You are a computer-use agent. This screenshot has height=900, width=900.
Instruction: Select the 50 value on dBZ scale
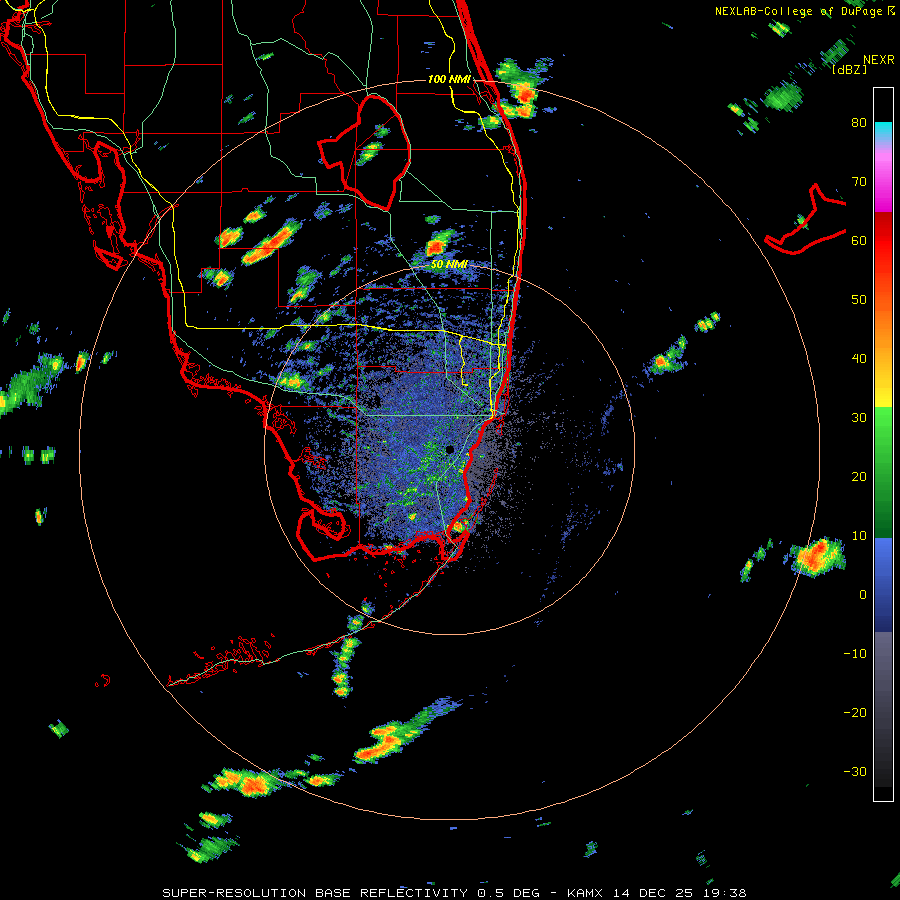[859, 300]
